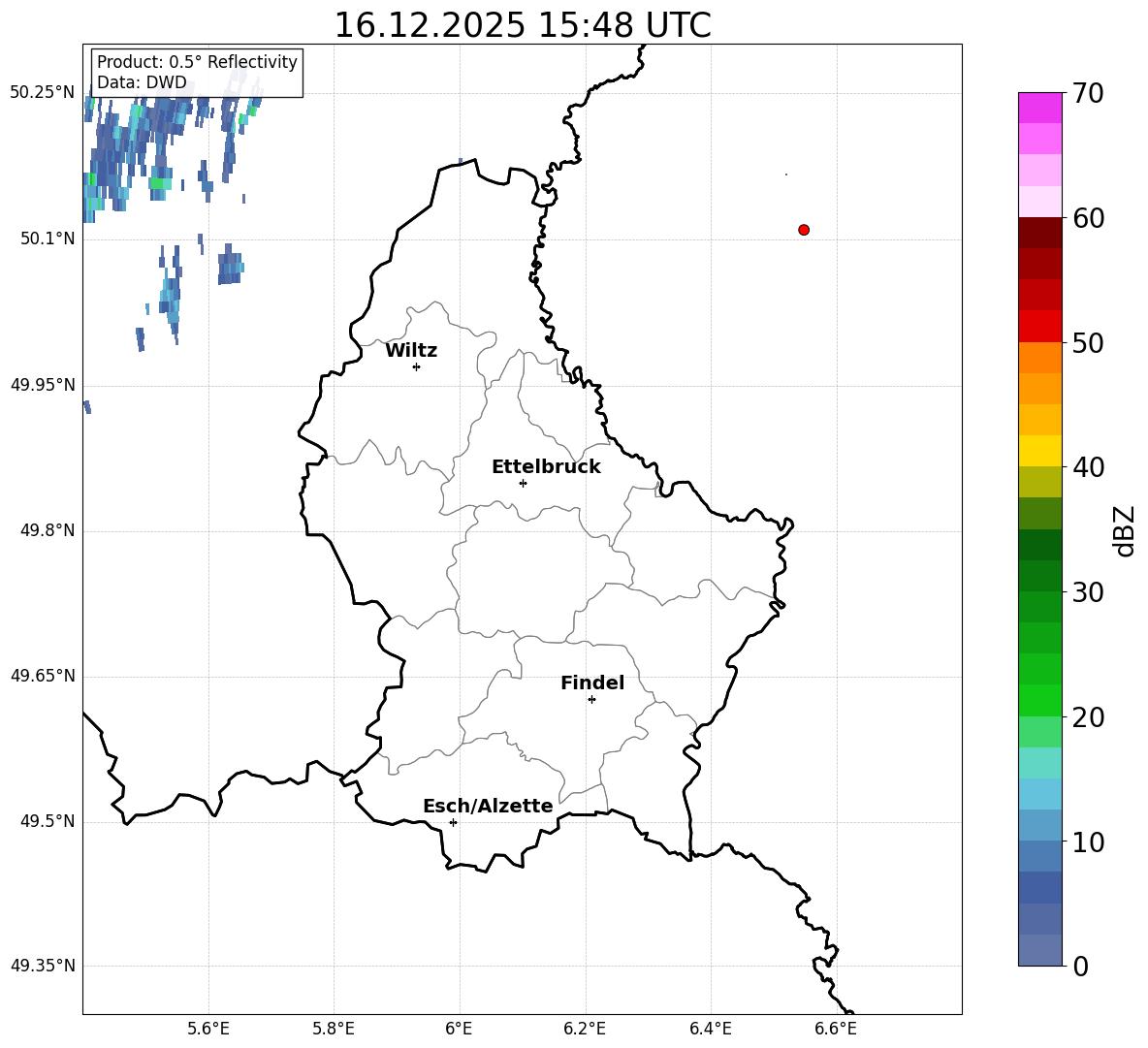The image size is (1148, 1048).
Task: Click the Ettelbruck station cross marker
Action: coord(523,483)
